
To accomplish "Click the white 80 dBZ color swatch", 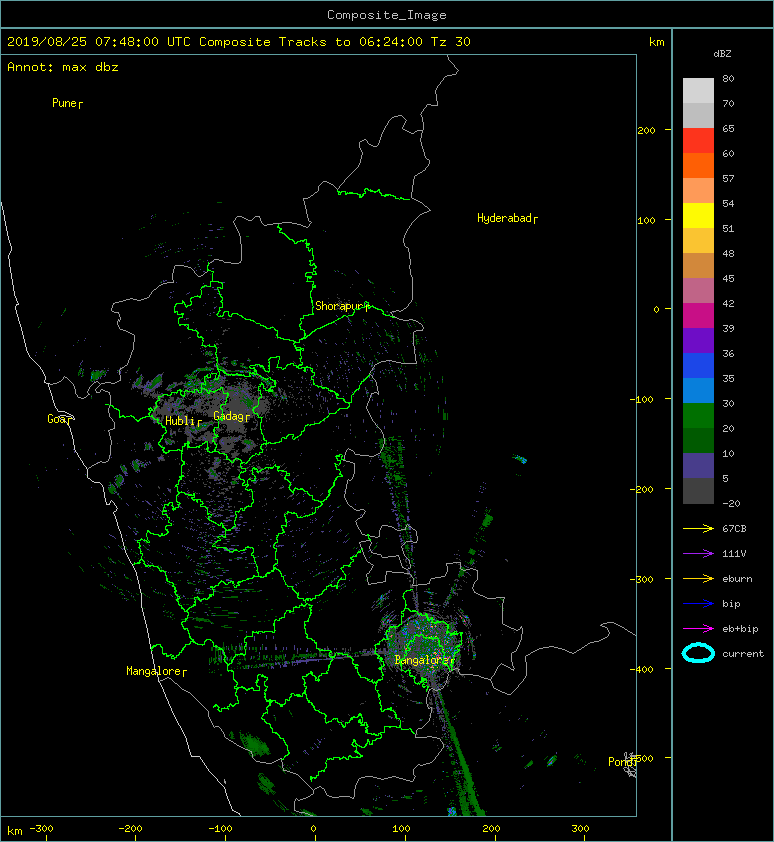I will [x=698, y=90].
